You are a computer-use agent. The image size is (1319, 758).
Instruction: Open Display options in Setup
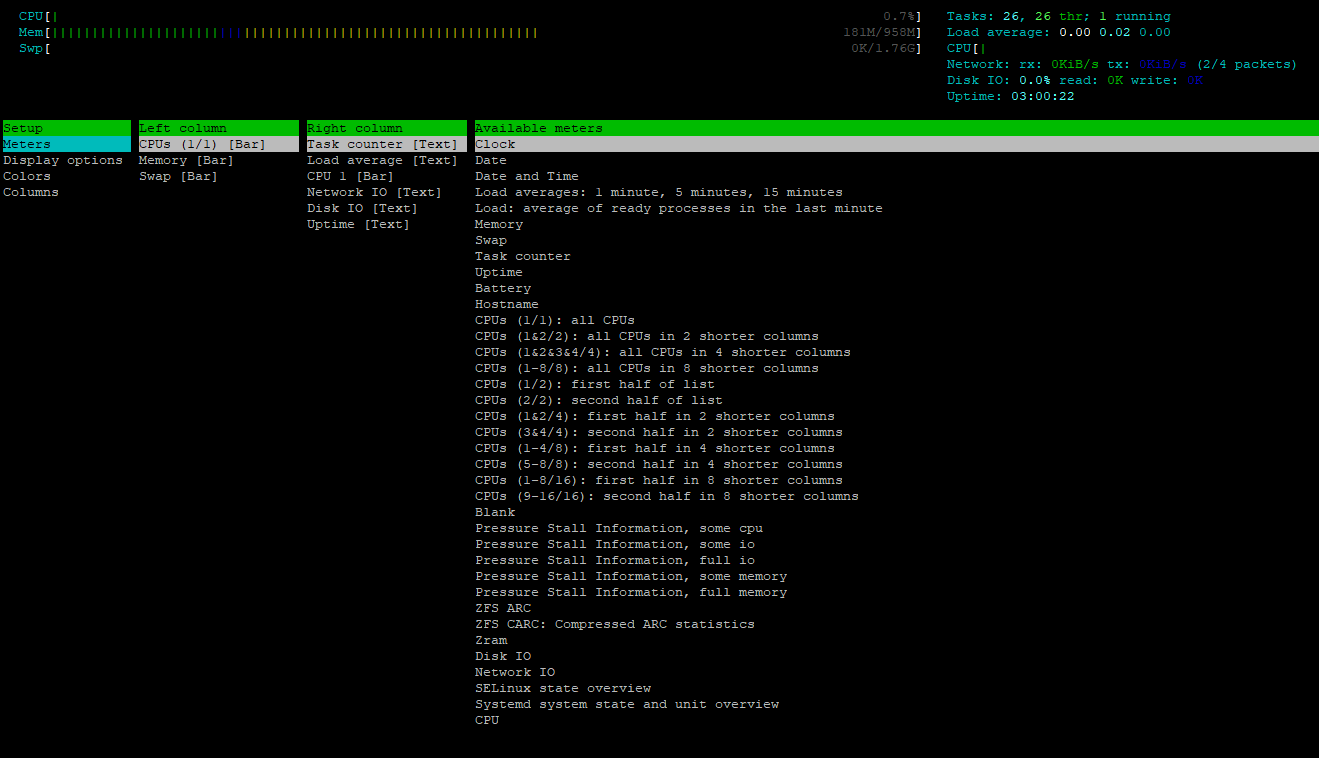(x=63, y=160)
